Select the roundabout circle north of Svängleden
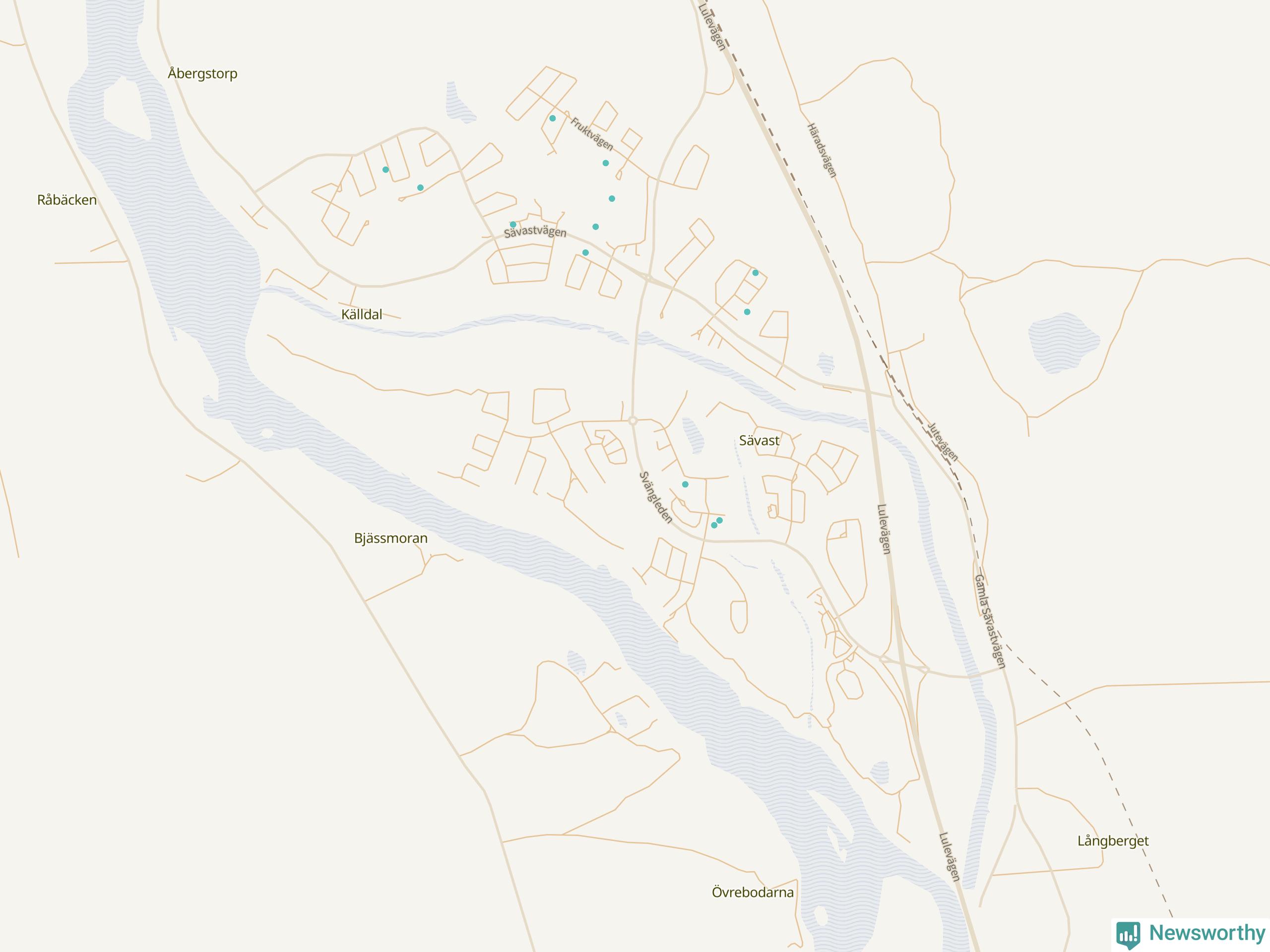The image size is (1270, 952). [633, 420]
